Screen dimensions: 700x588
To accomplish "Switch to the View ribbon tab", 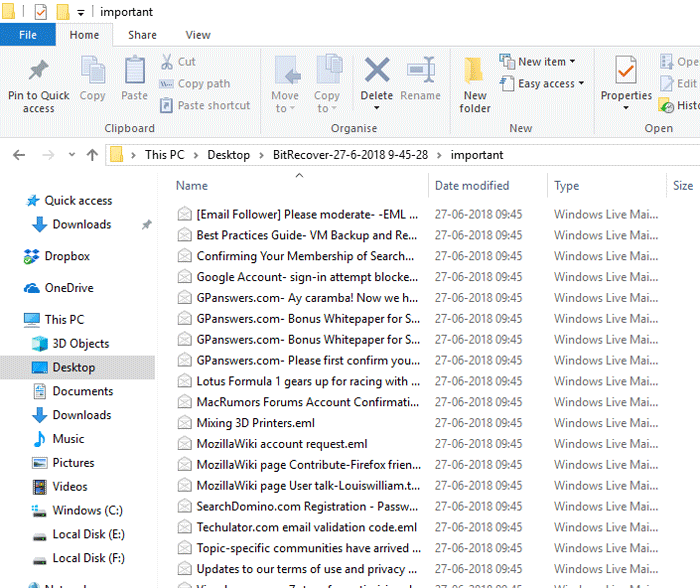I will pyautogui.click(x=198, y=35).
